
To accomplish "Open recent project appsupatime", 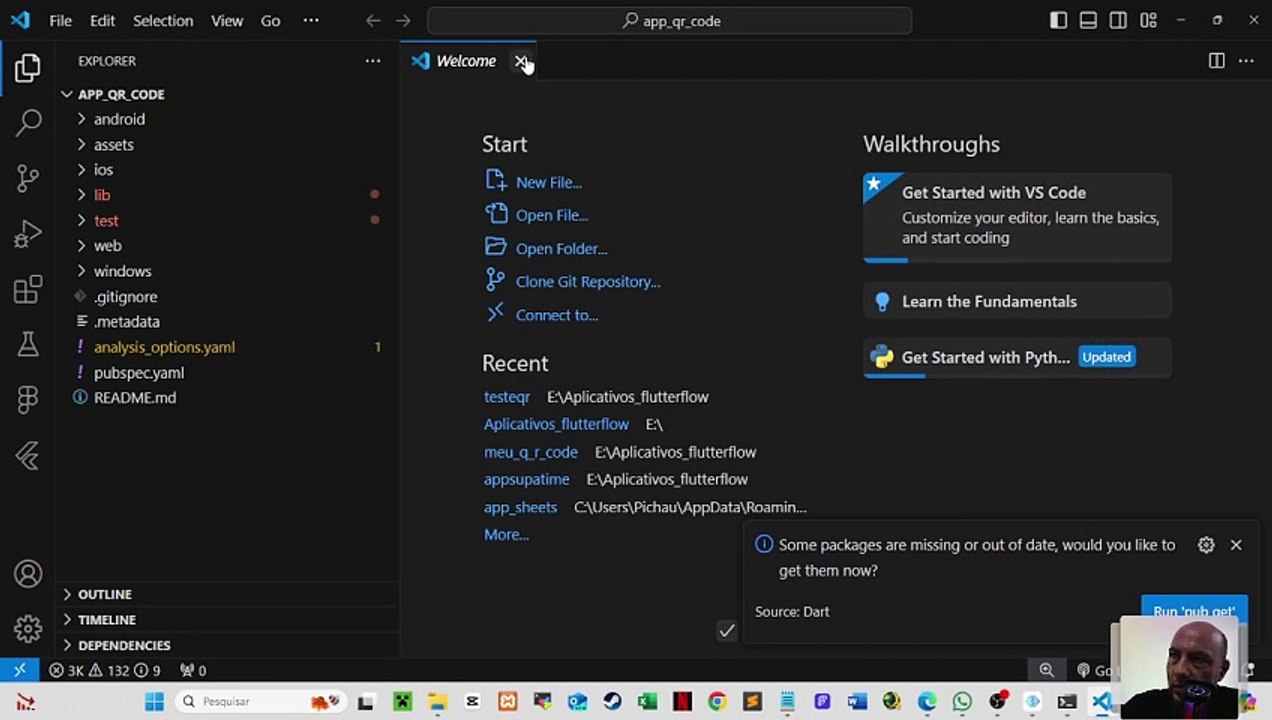I will click(527, 479).
